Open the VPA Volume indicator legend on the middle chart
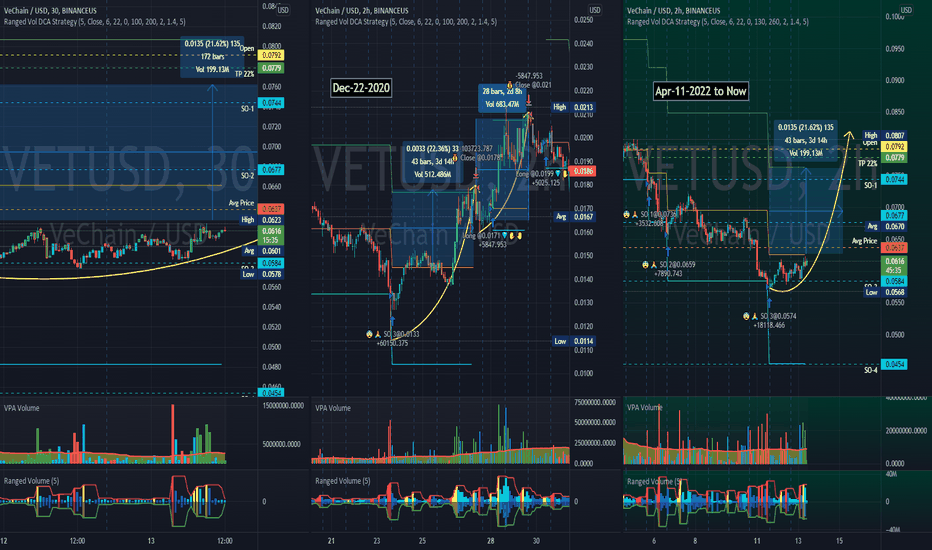This screenshot has width=932, height=550. click(333, 408)
